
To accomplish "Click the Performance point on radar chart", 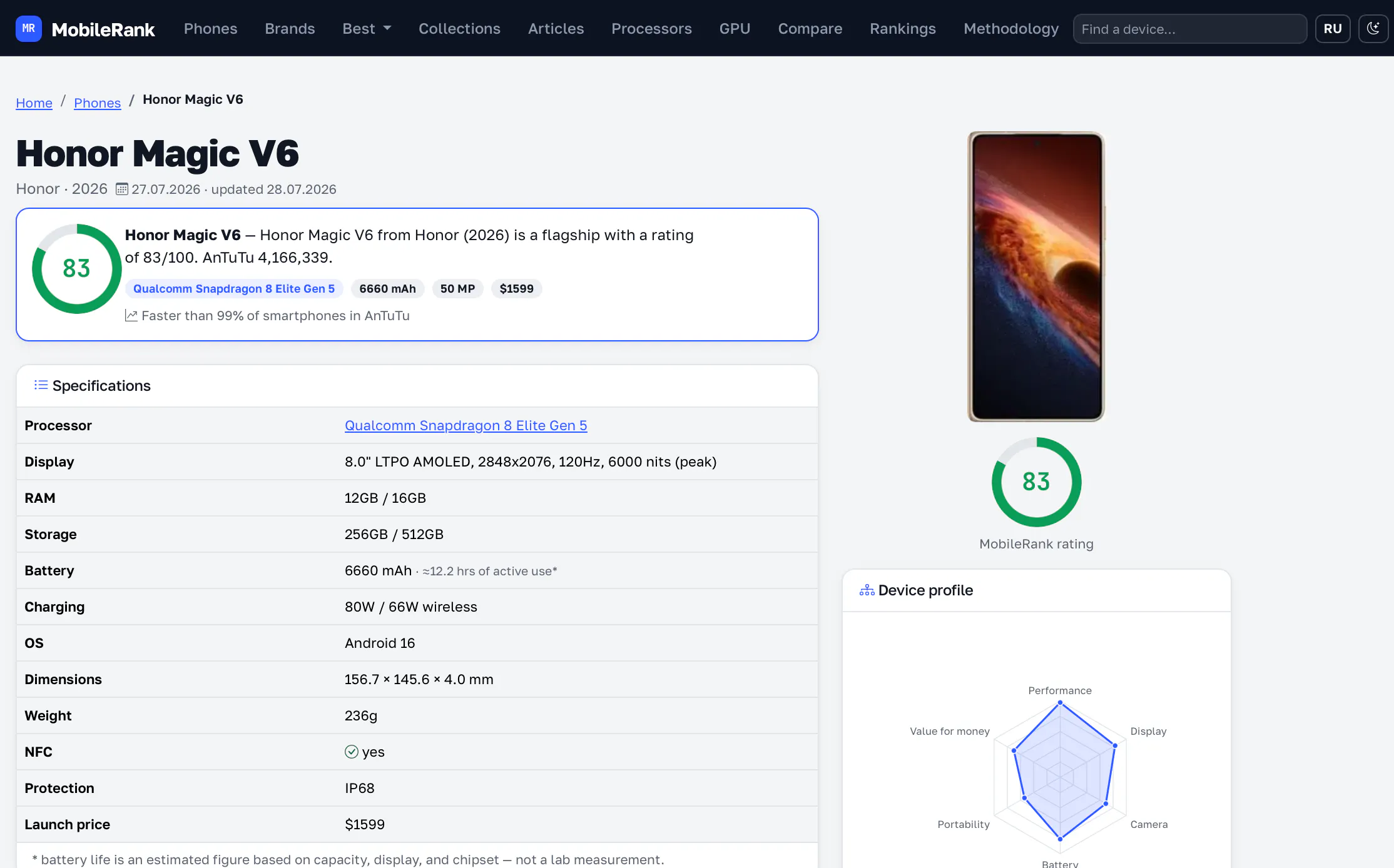I will click(1060, 703).
